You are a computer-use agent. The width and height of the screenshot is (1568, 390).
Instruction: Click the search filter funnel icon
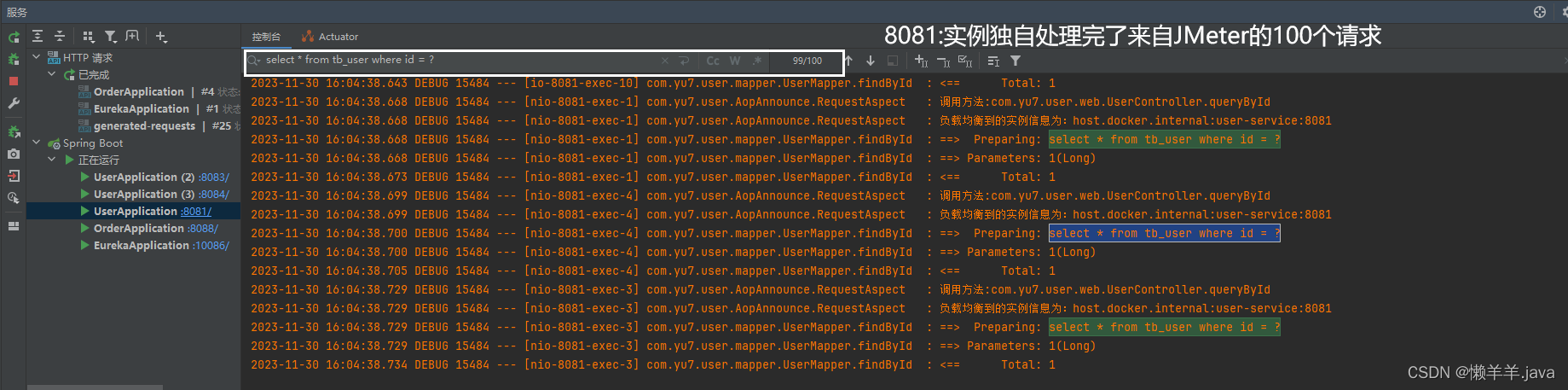(1015, 61)
